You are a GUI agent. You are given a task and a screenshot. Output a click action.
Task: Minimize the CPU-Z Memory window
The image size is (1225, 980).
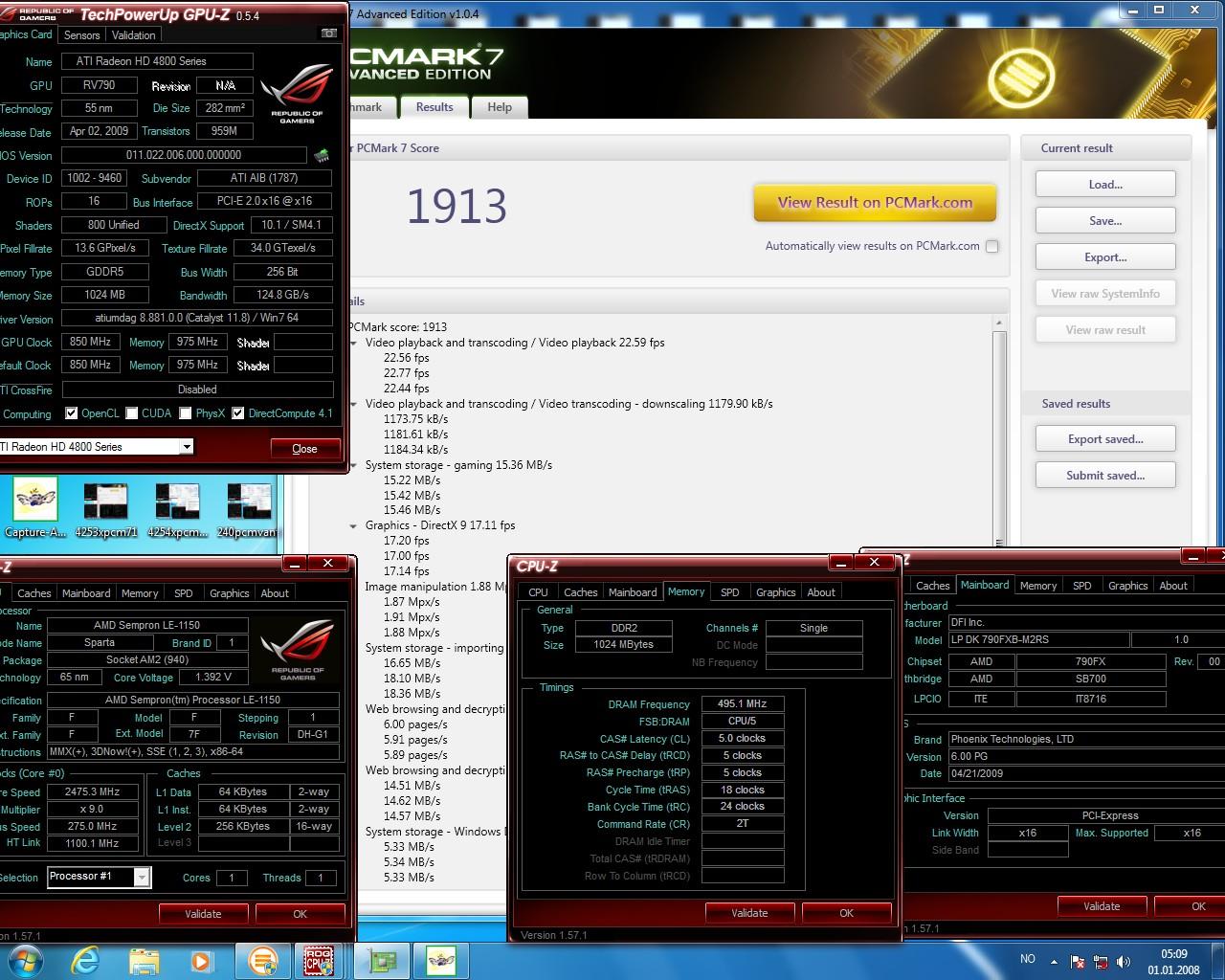point(841,562)
